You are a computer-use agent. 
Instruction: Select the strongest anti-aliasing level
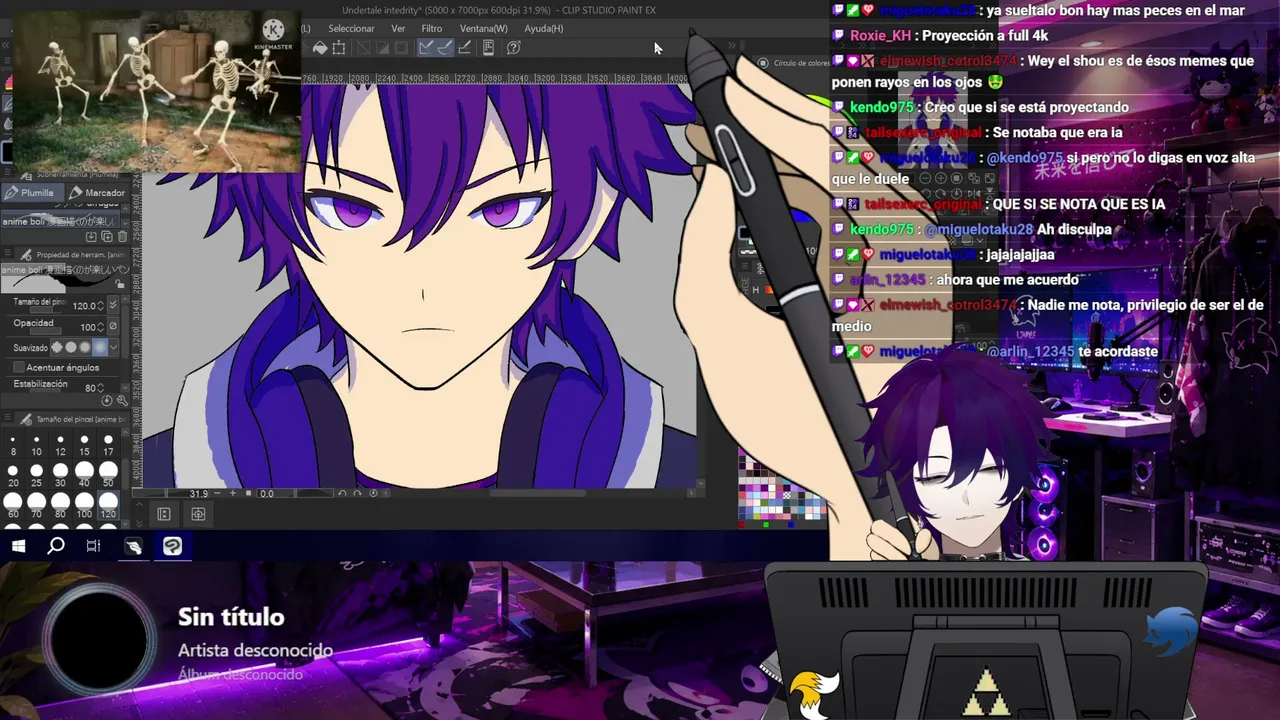[x=99, y=348]
